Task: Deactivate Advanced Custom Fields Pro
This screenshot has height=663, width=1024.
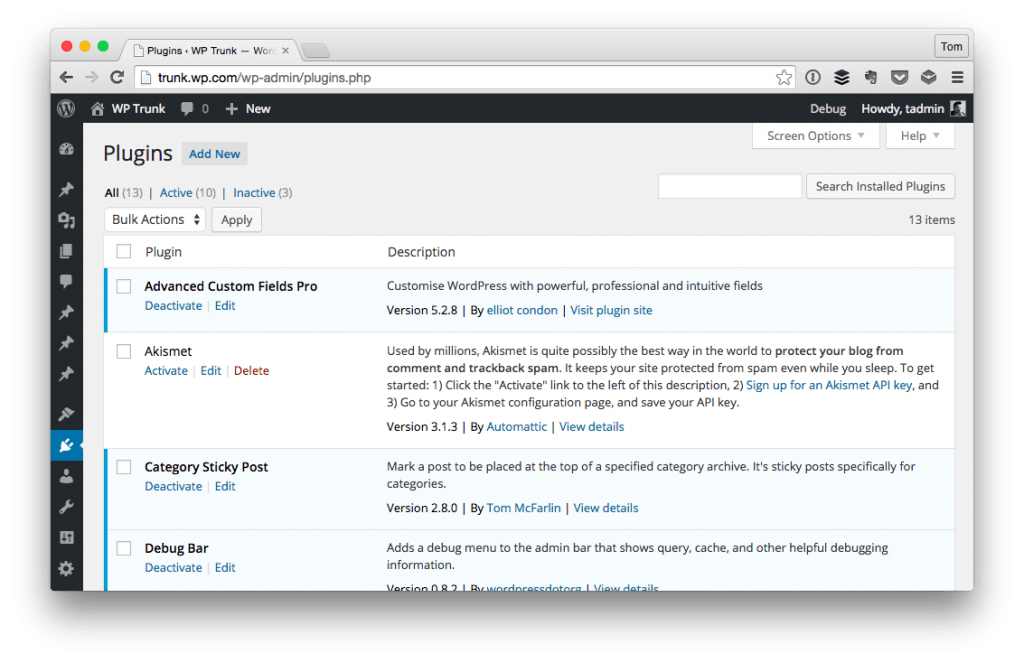Action: (x=173, y=306)
